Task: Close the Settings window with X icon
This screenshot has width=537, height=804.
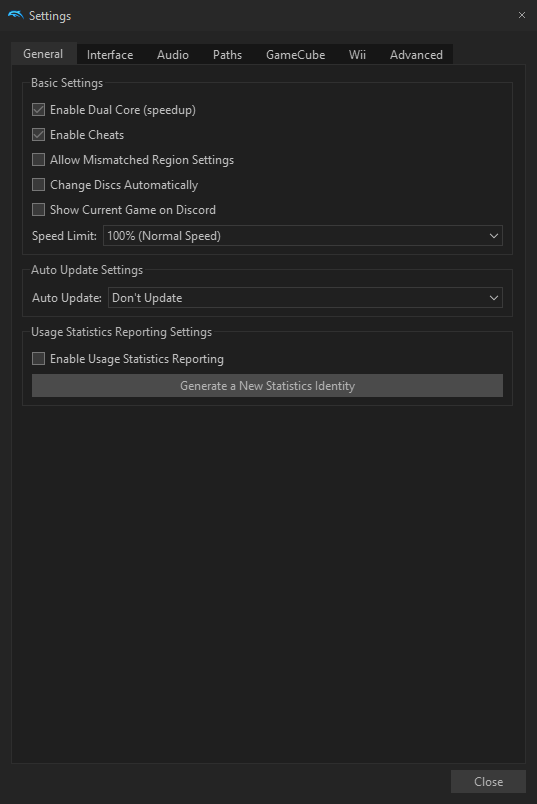Action: click(522, 15)
